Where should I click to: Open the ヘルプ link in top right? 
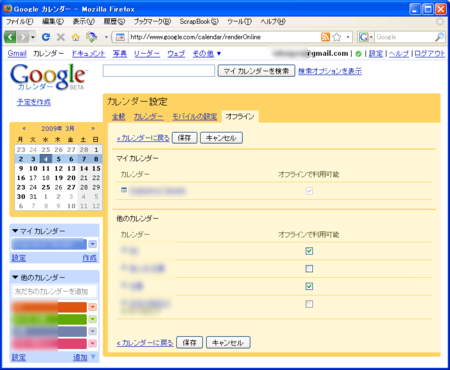[399, 54]
